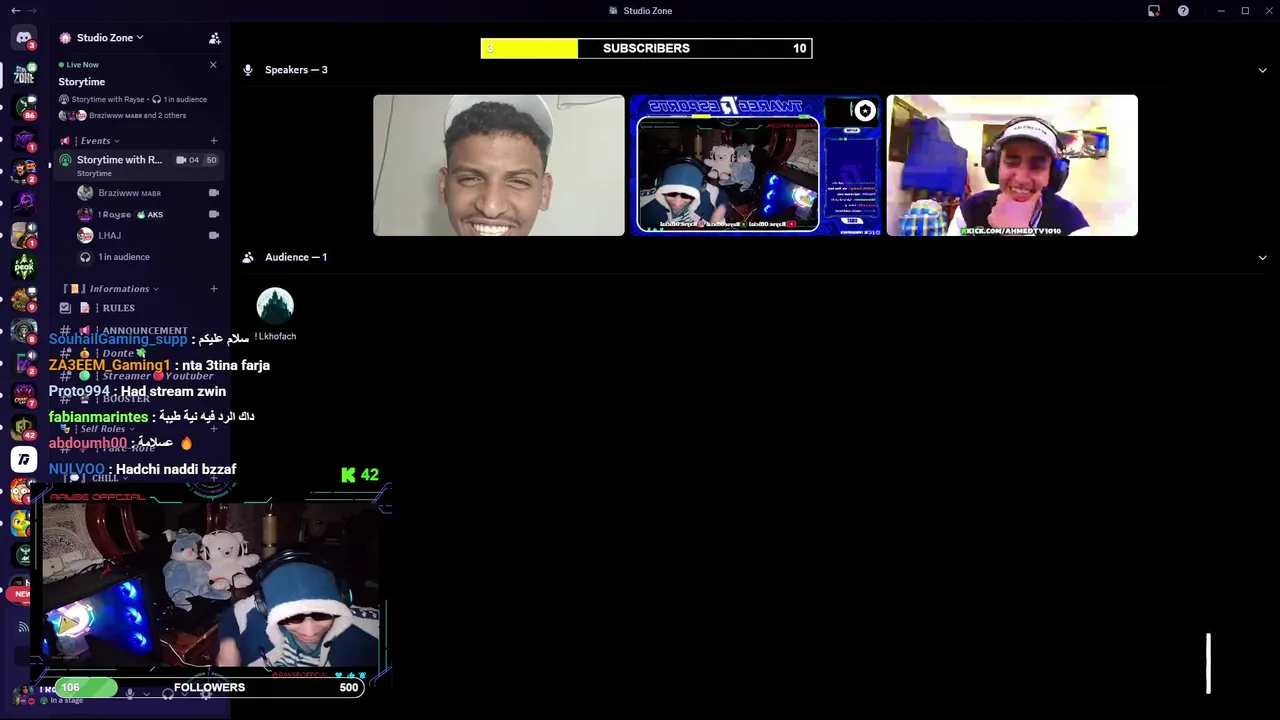Click the white vertical bar at bottom right
1280x720 pixels.
[1208, 663]
